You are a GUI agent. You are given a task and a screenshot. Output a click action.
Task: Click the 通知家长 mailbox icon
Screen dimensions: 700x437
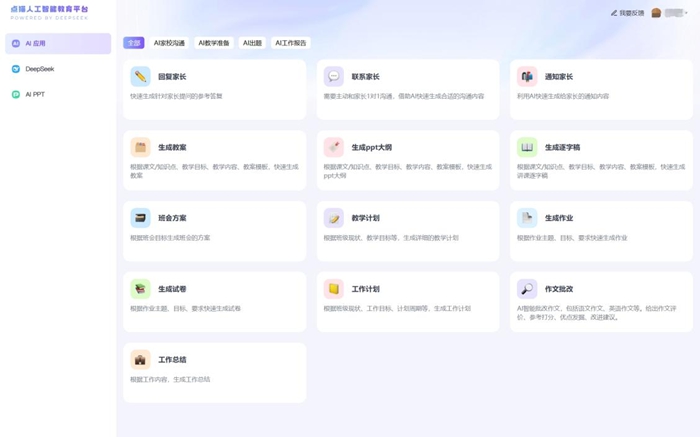pos(527,77)
